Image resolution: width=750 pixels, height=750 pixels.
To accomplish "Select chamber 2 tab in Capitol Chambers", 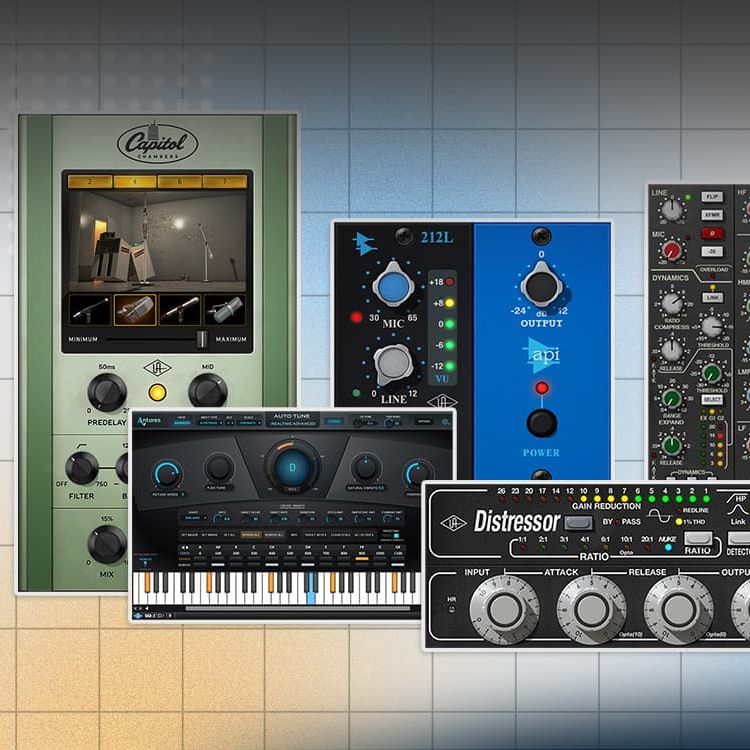I will pos(90,182).
